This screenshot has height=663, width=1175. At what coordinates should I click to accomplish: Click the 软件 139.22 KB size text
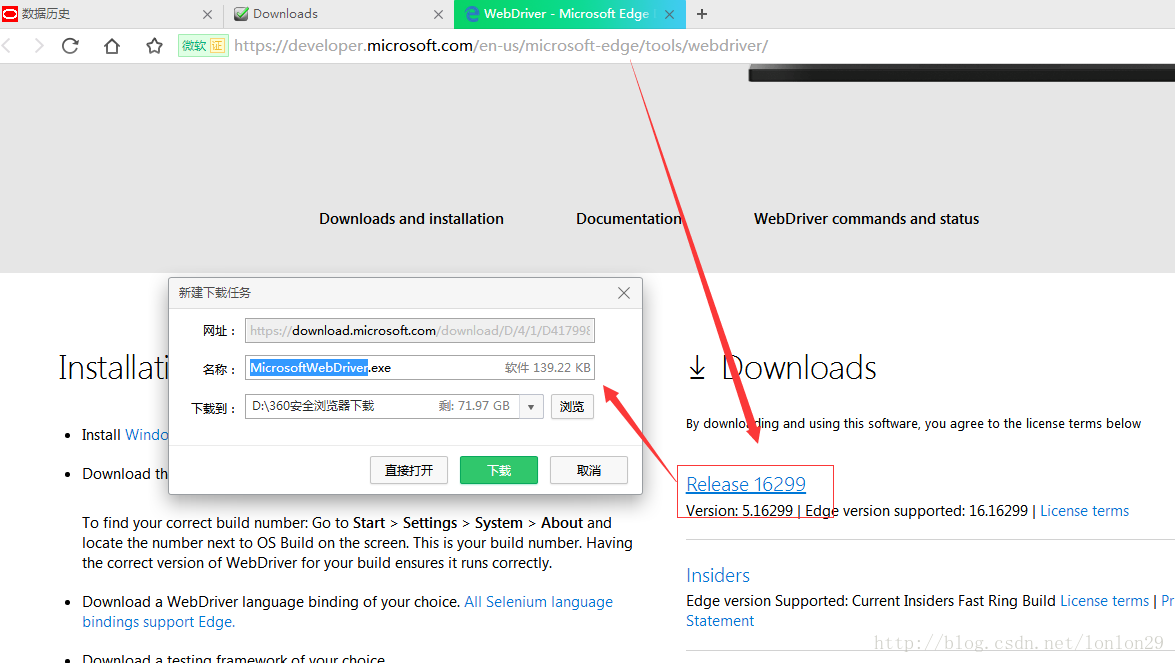pyautogui.click(x=547, y=368)
